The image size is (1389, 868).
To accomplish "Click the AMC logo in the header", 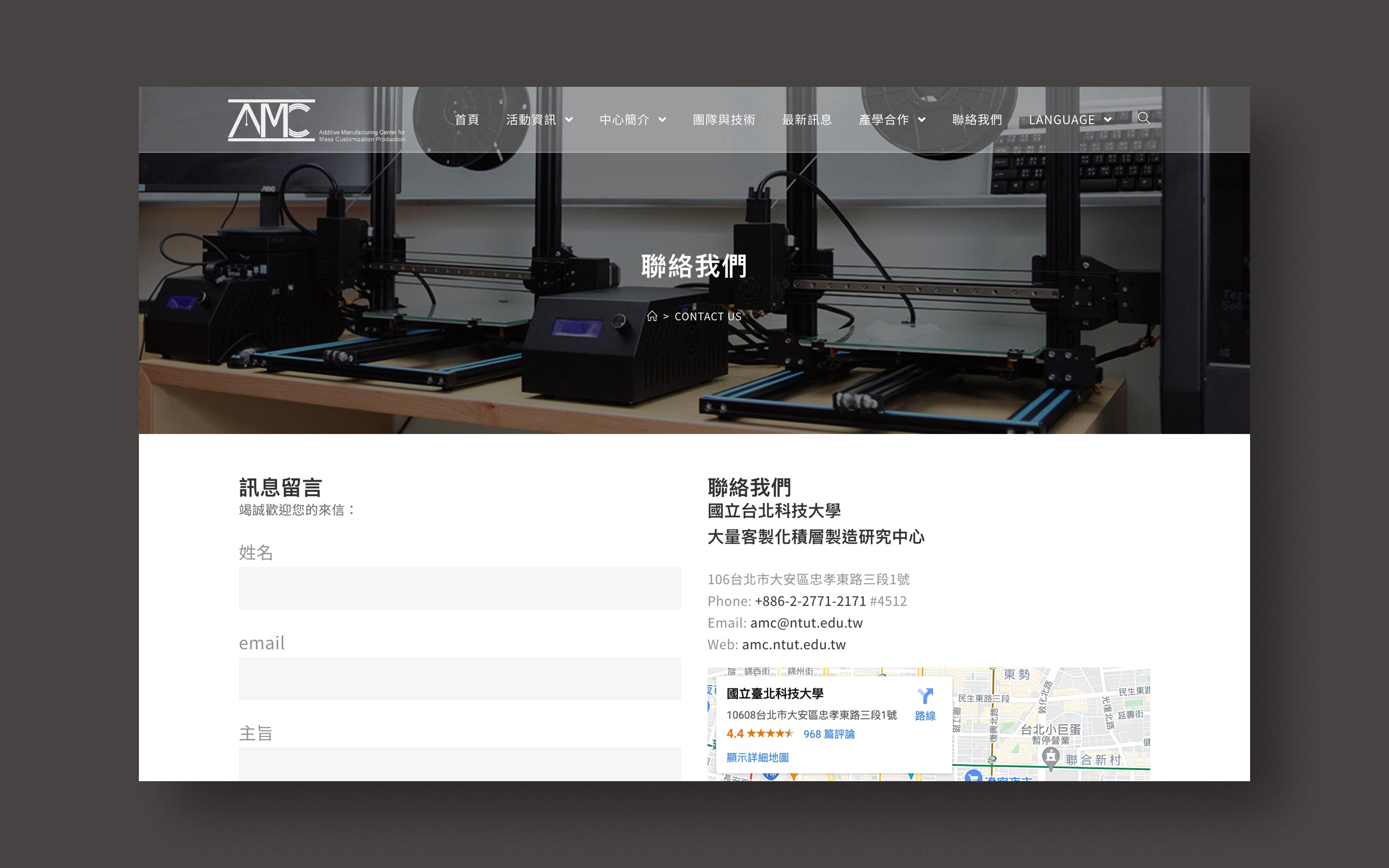I will 271,120.
